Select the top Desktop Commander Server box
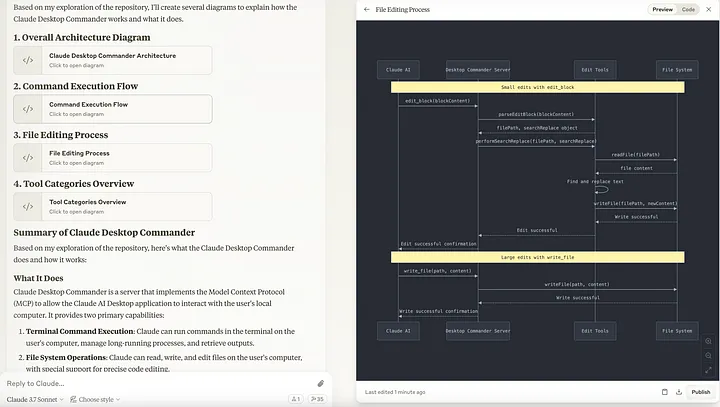720x407 pixels. (x=478, y=70)
